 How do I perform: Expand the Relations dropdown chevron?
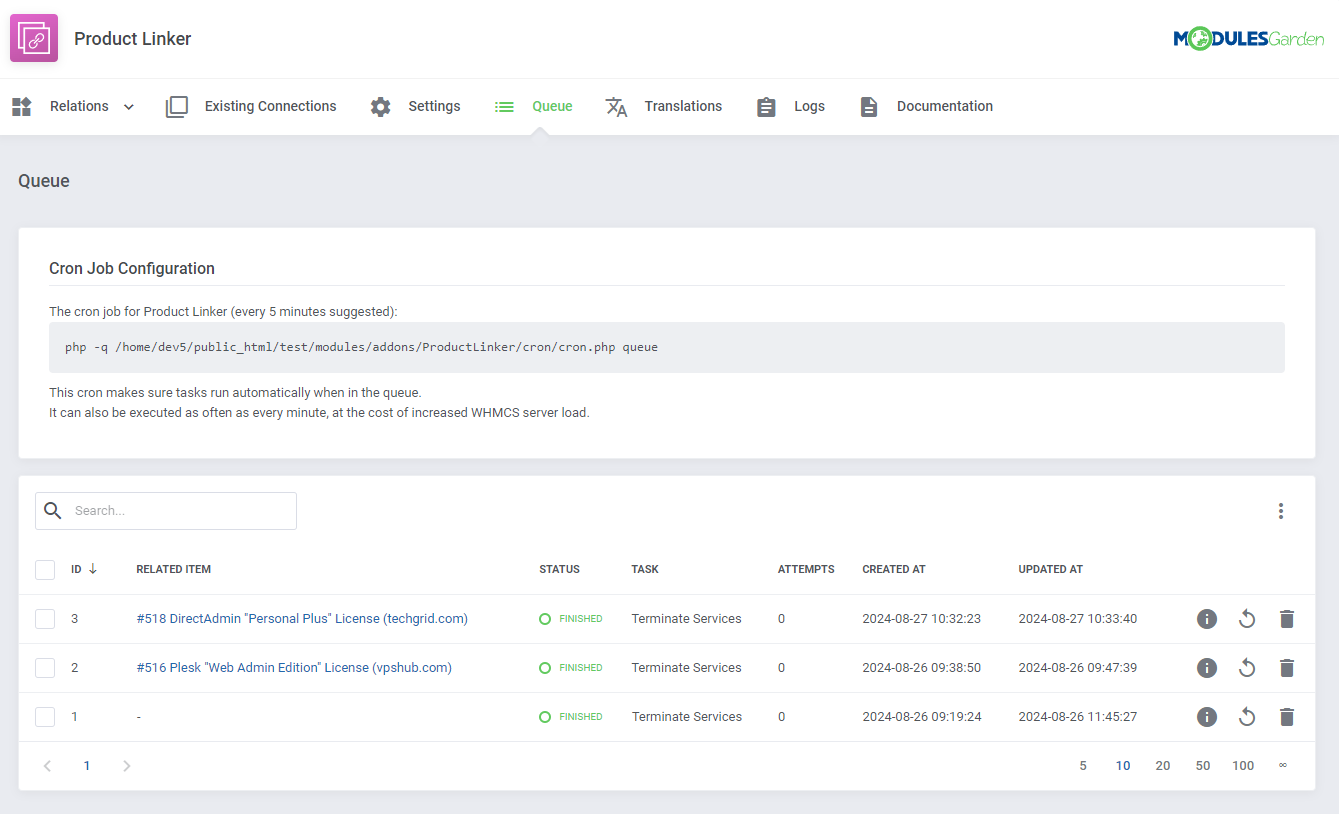coord(129,107)
